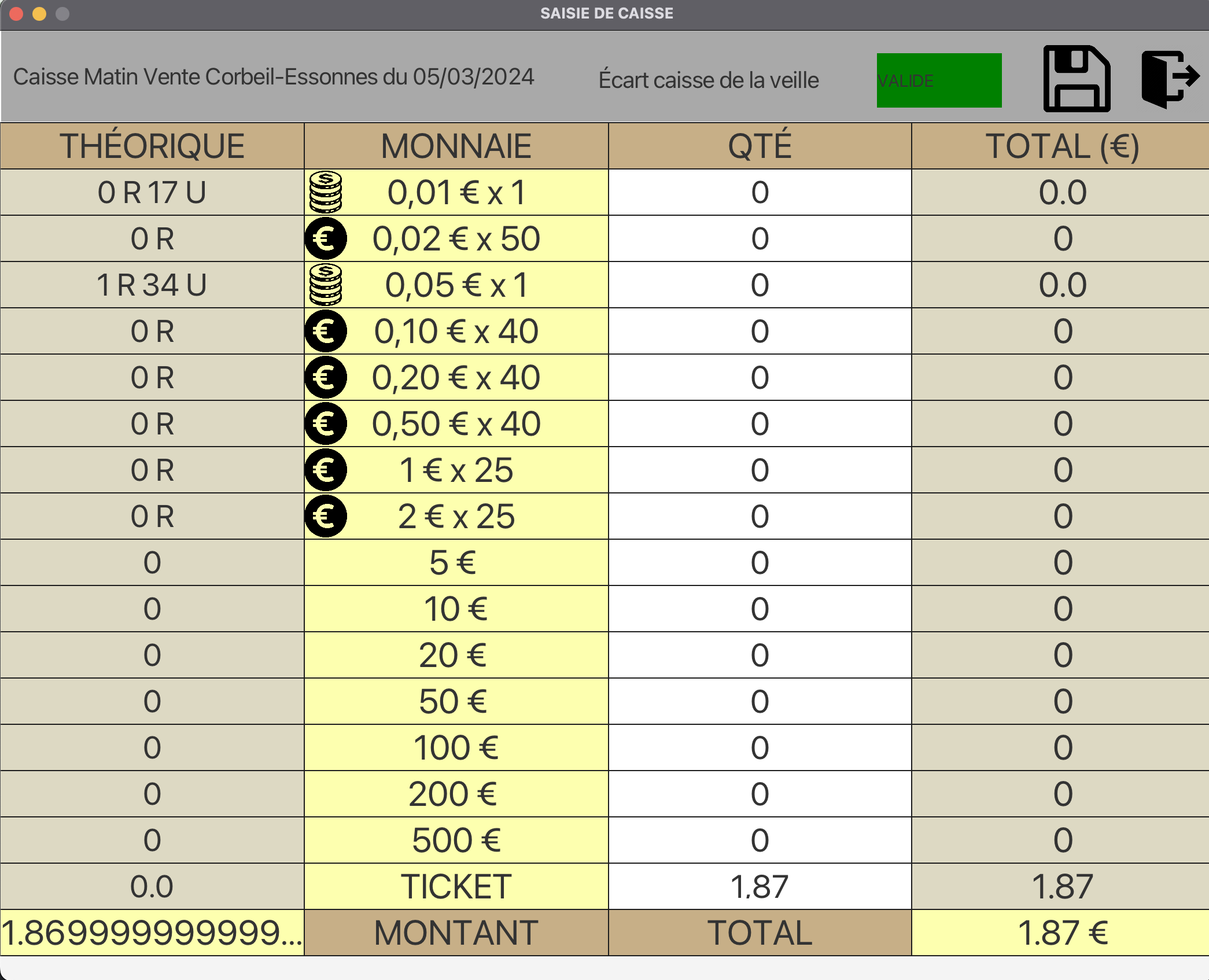This screenshot has width=1209, height=980.
Task: Click the euro coin icon for 1 € row
Action: click(325, 470)
